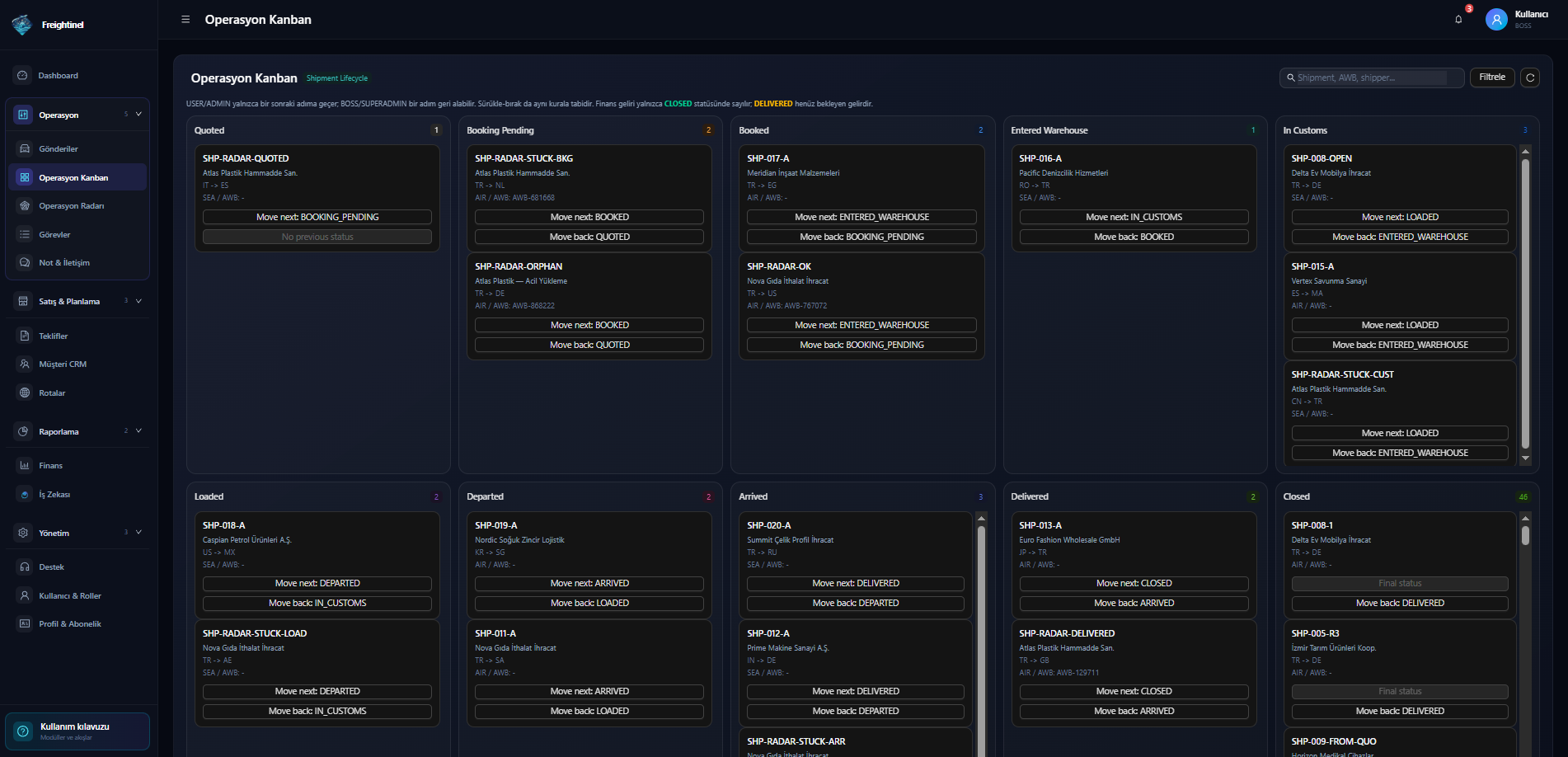The width and height of the screenshot is (1568, 757).
Task: Collapse the Raporlama section chevron
Action: pyautogui.click(x=138, y=430)
